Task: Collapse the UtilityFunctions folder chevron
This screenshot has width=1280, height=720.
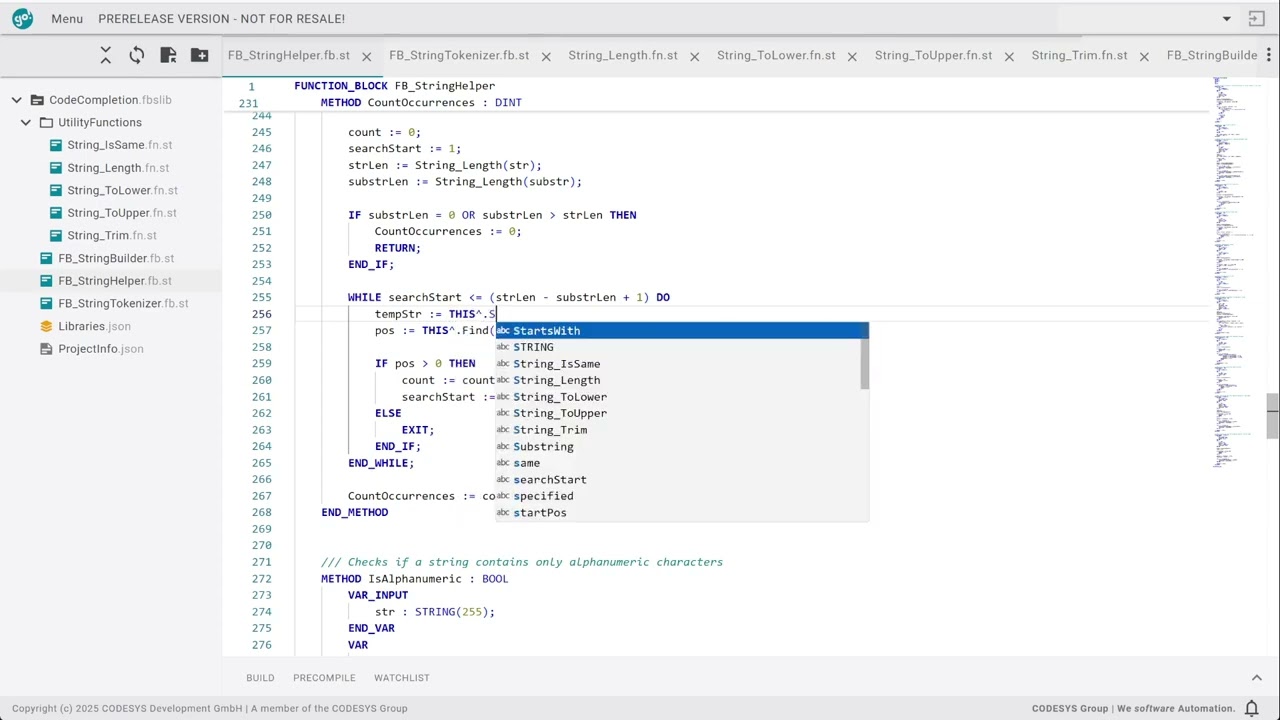Action: pos(26,122)
